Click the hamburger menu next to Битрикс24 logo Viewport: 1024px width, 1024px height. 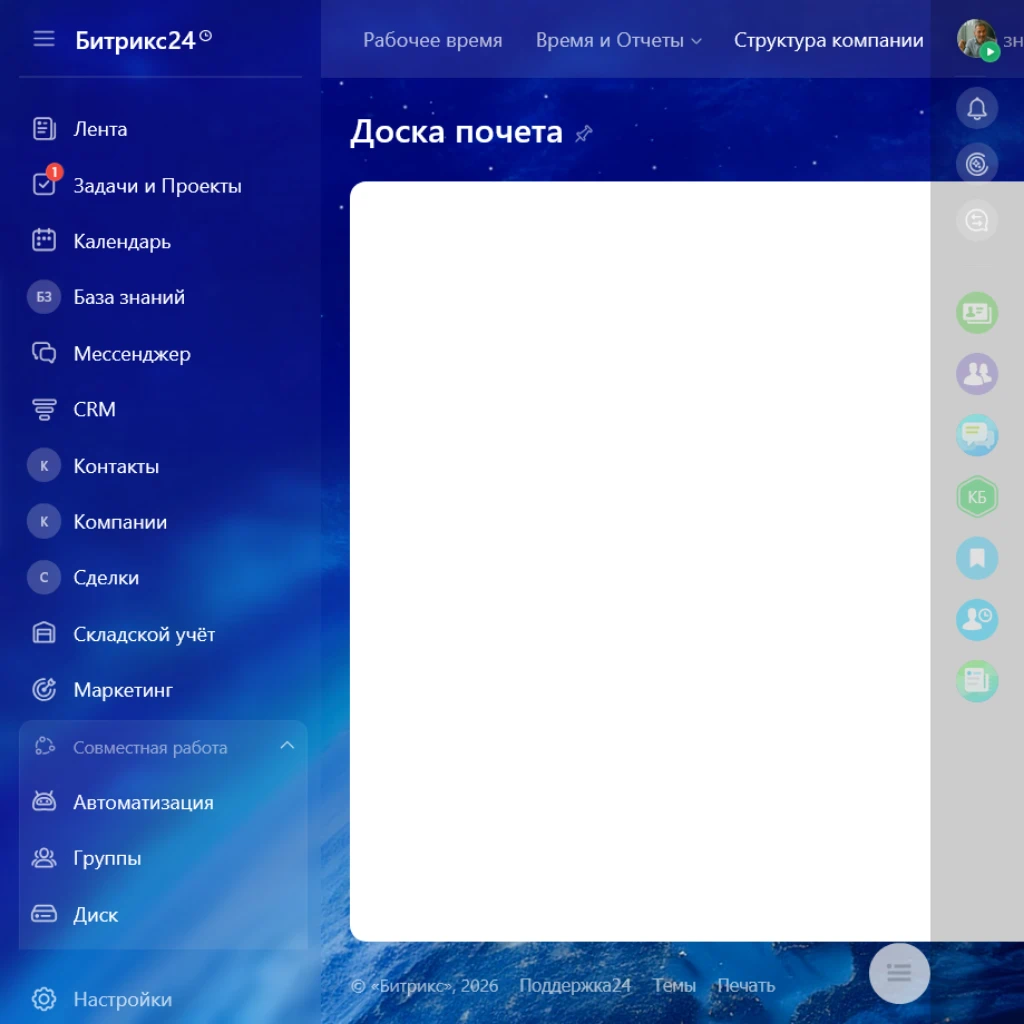pyautogui.click(x=42, y=39)
